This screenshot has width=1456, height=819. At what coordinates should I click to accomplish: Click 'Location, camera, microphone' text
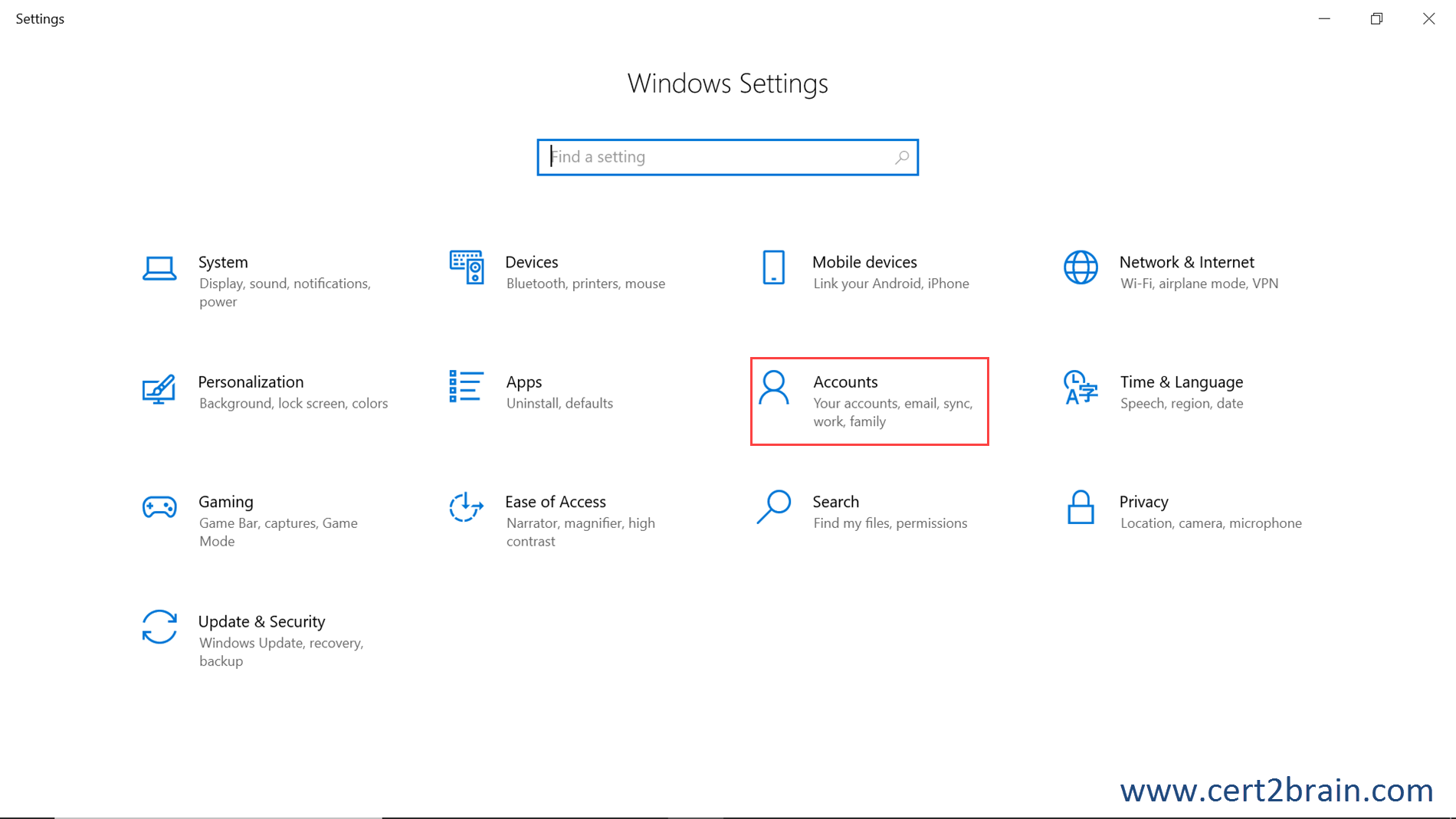point(1211,523)
